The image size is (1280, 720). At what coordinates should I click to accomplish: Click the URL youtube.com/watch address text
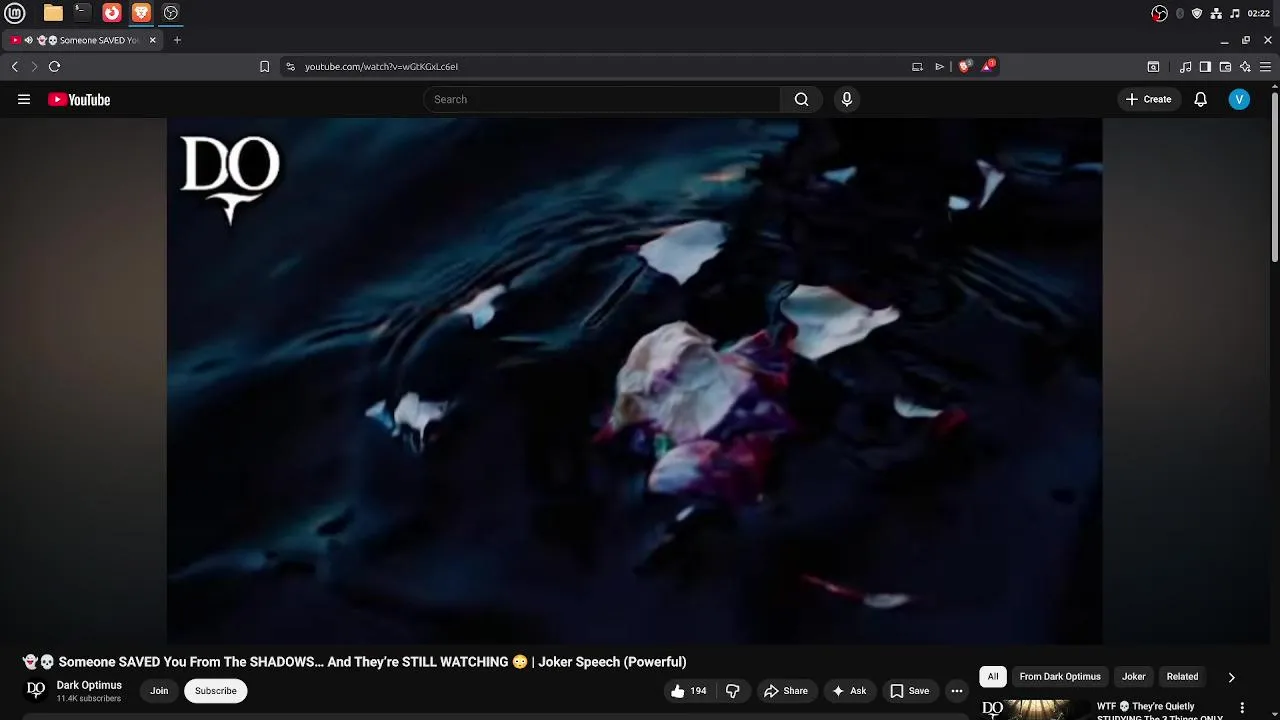click(x=381, y=67)
